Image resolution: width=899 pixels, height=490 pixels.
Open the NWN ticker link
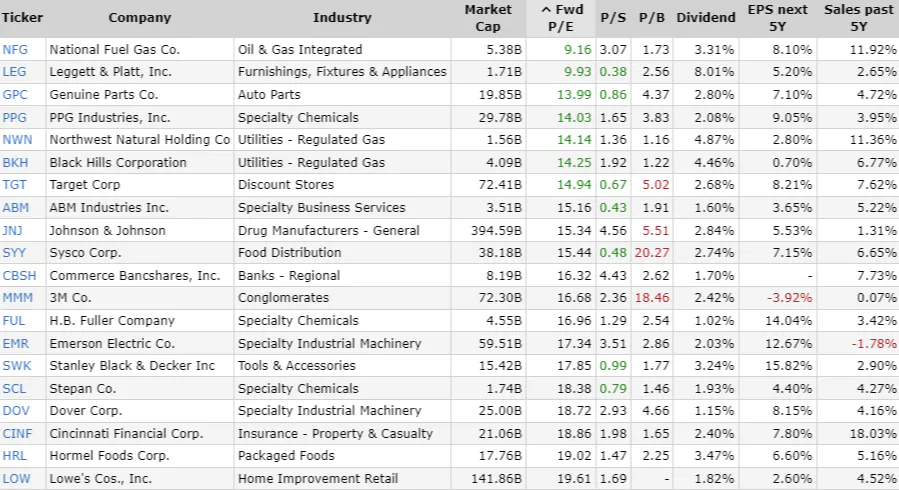[17, 140]
